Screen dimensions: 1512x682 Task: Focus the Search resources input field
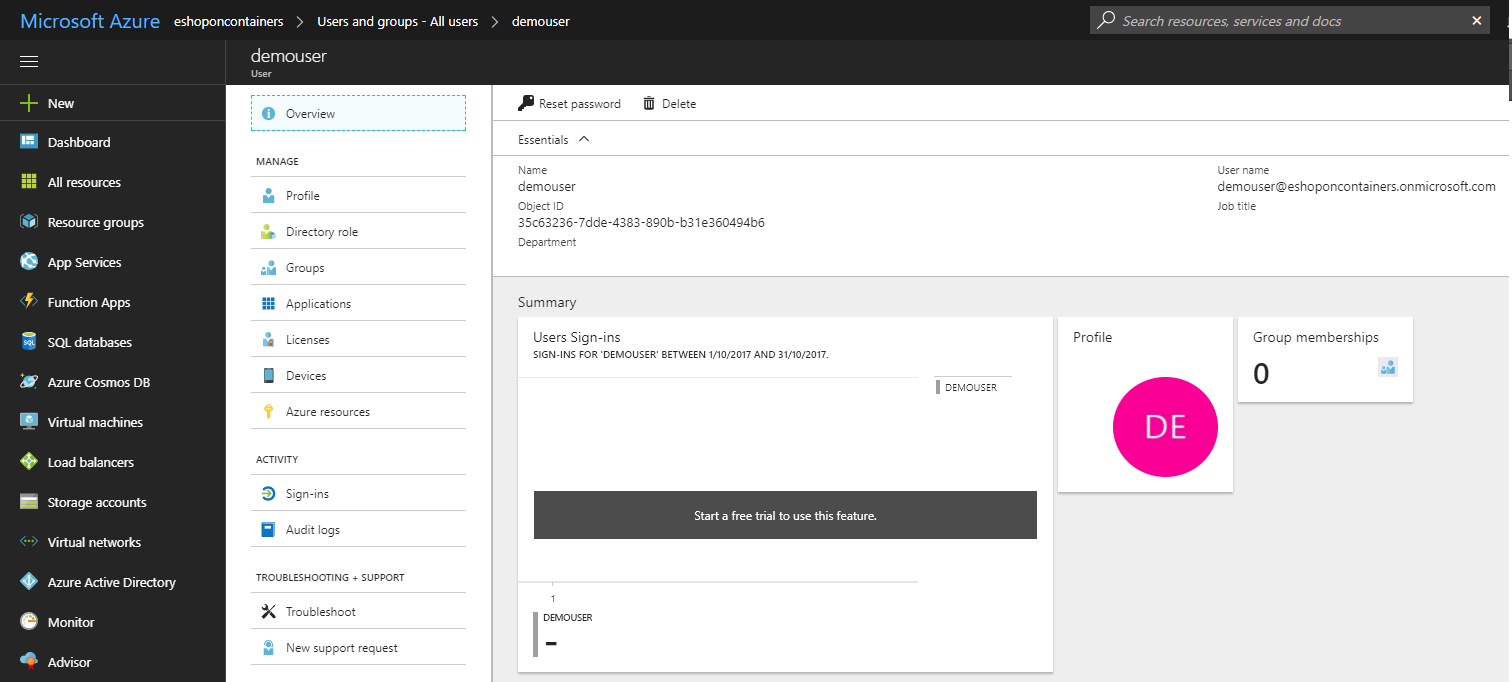[x=1290, y=20]
